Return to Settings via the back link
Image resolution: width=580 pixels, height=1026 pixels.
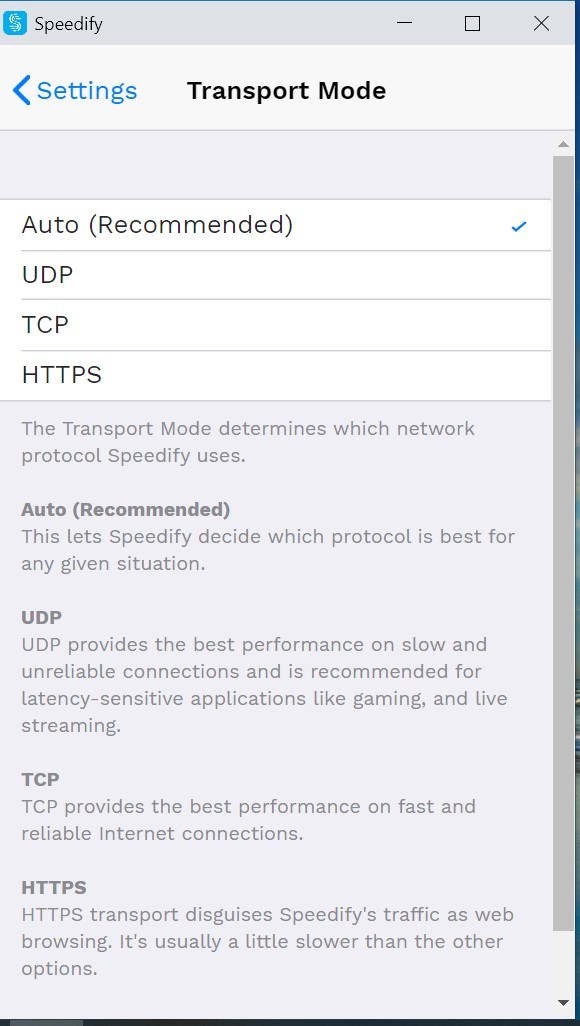coord(86,90)
